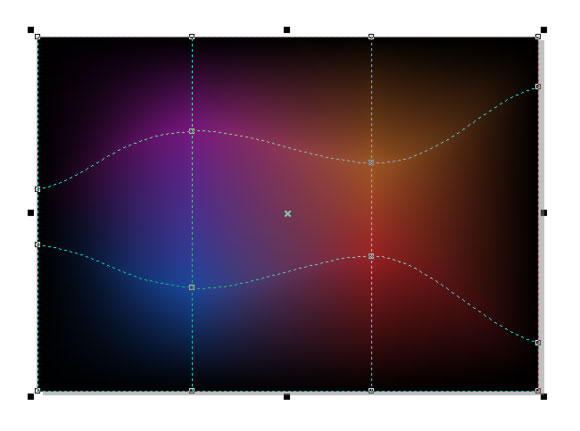The width and height of the screenshot is (580, 431).
Task: Click the bottom-right black selection handle
Action: [544, 397]
